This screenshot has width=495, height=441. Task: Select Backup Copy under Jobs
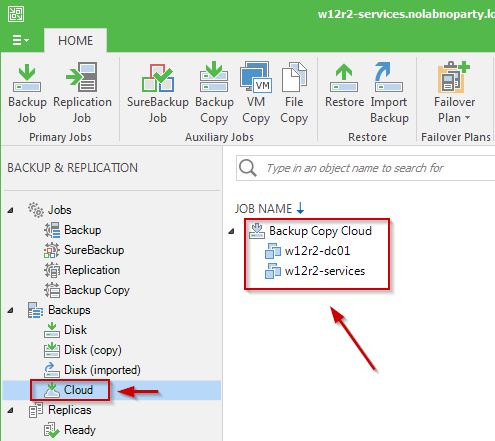tap(97, 290)
